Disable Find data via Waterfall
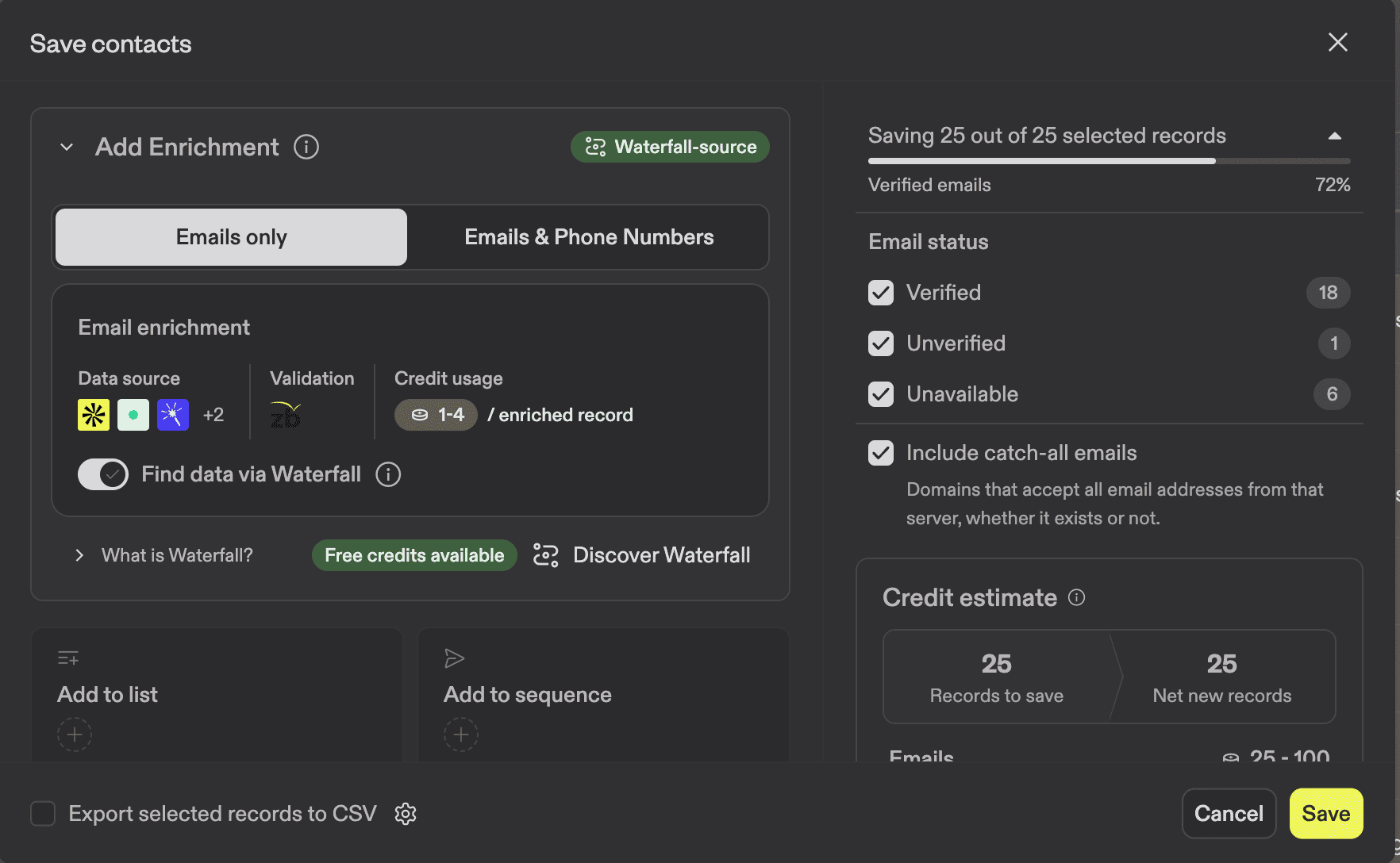 click(x=102, y=474)
